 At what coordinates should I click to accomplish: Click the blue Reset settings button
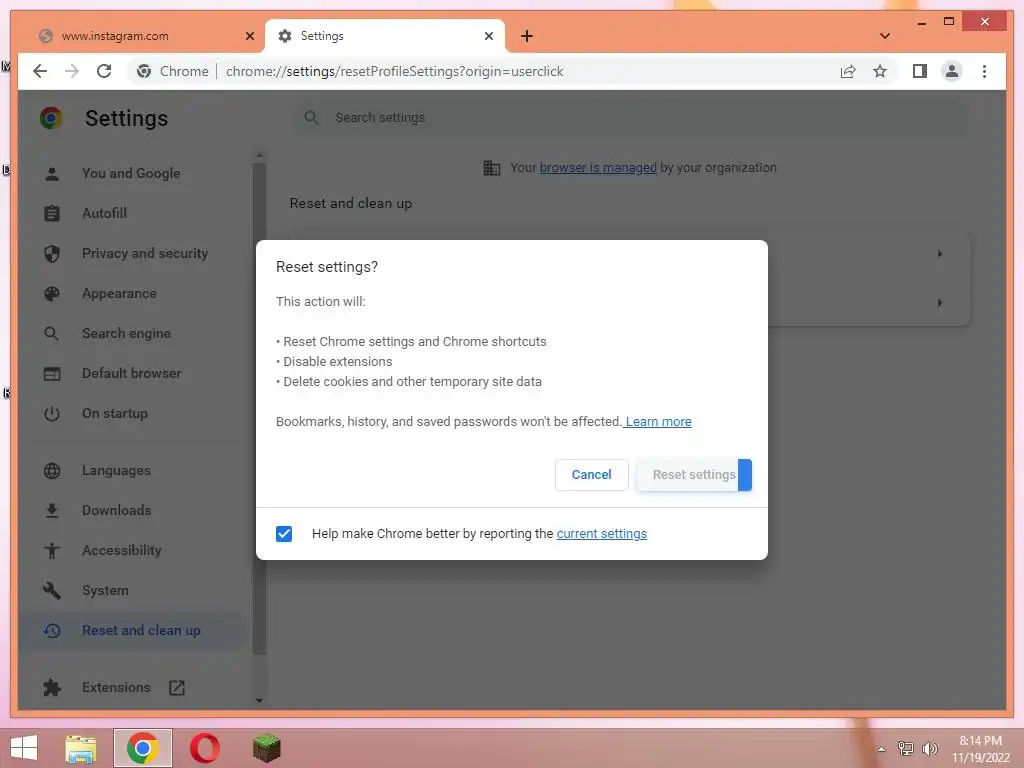point(694,475)
